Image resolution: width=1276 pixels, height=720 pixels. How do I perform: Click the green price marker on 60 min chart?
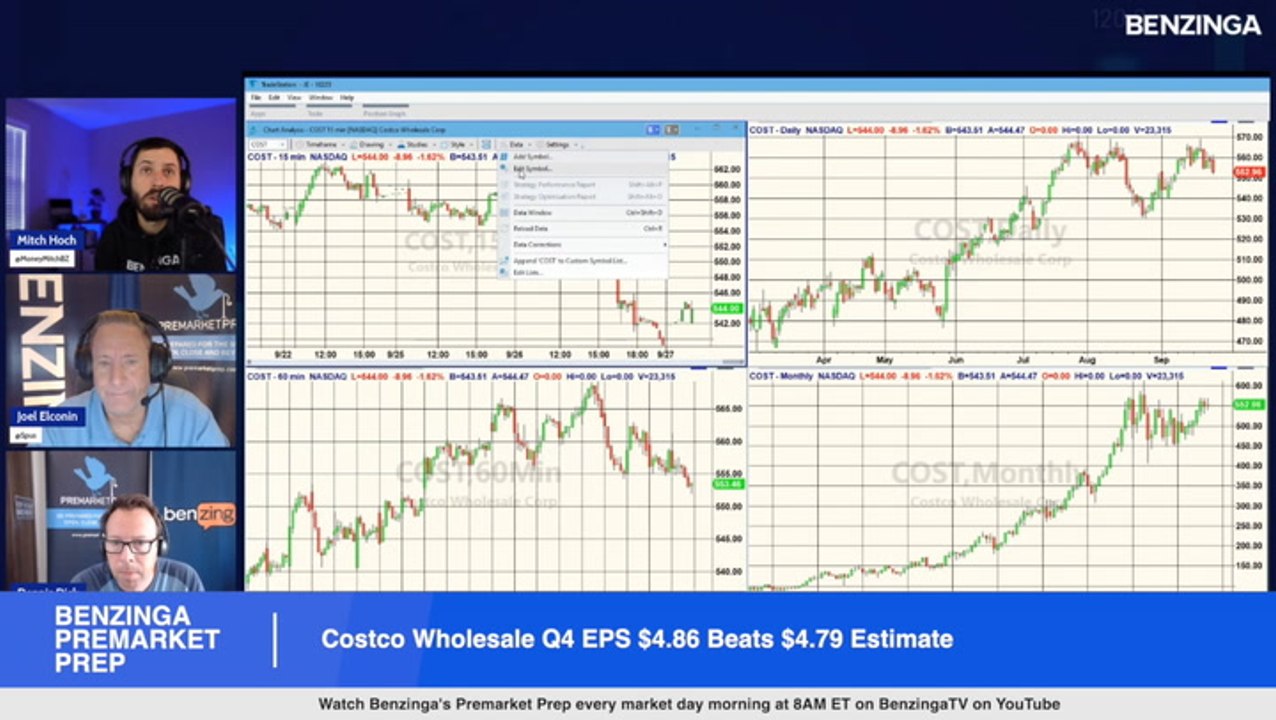[x=727, y=484]
